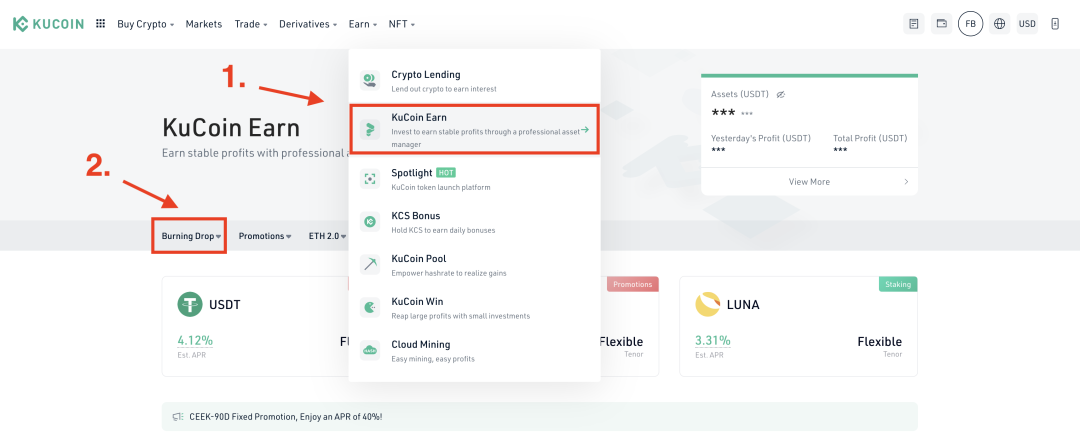1080x438 pixels.
Task: Click the announcement megaphone icon
Action: [178, 417]
